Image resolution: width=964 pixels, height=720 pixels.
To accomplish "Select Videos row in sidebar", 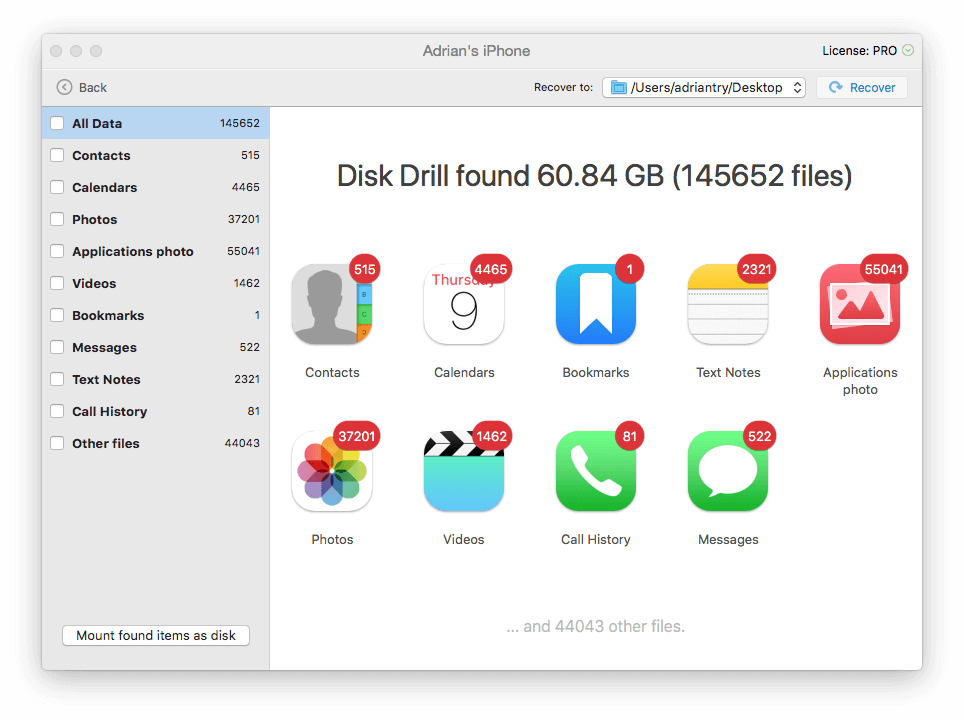I will 156,283.
